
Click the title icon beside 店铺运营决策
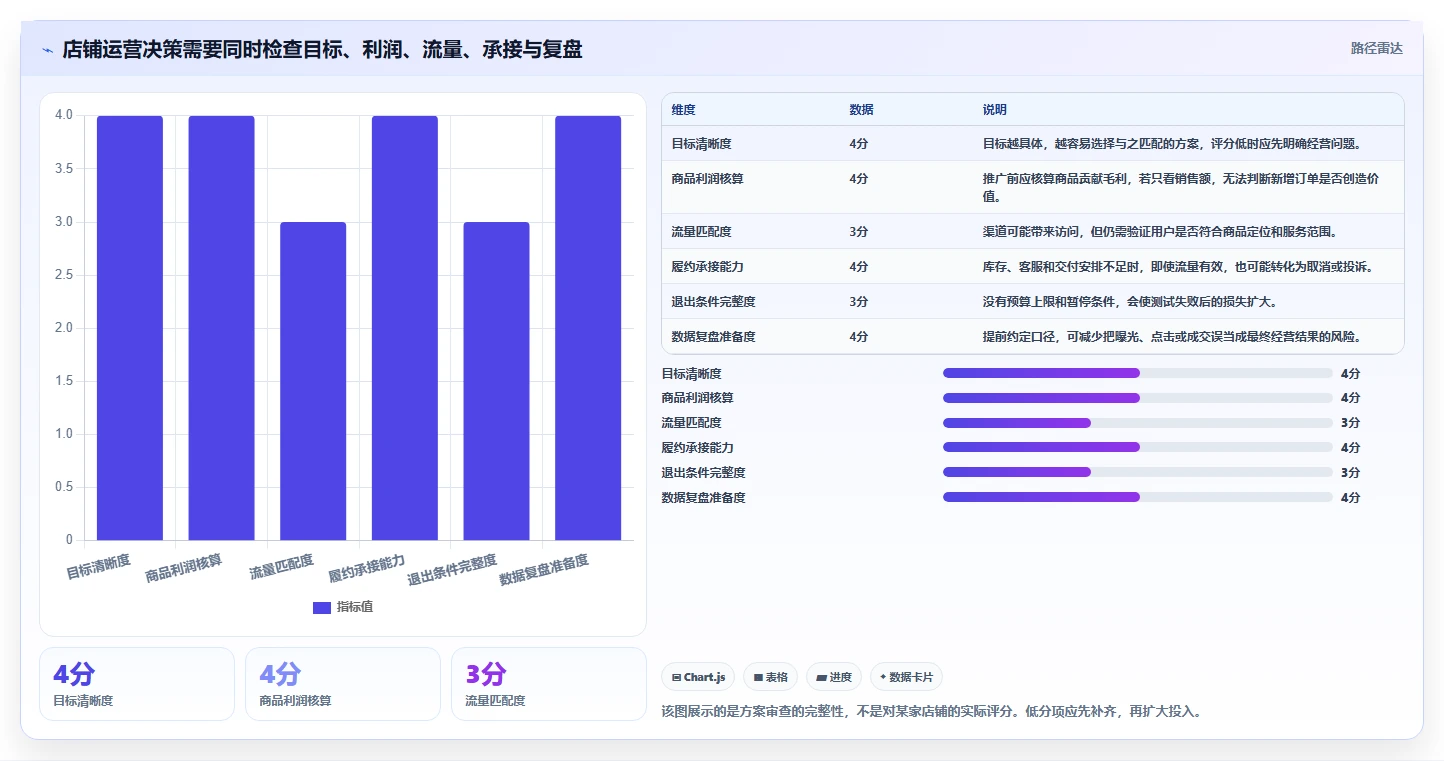pyautogui.click(x=47, y=50)
